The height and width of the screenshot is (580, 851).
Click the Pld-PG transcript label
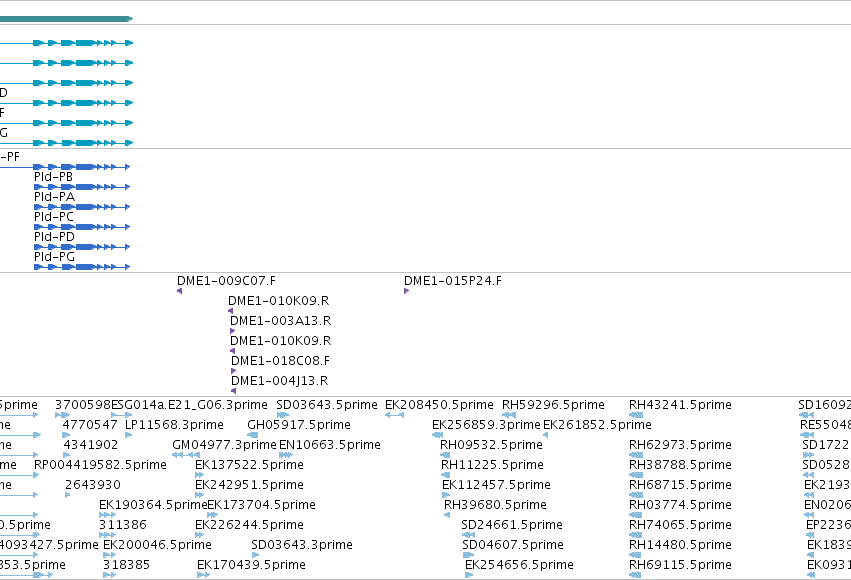point(54,257)
